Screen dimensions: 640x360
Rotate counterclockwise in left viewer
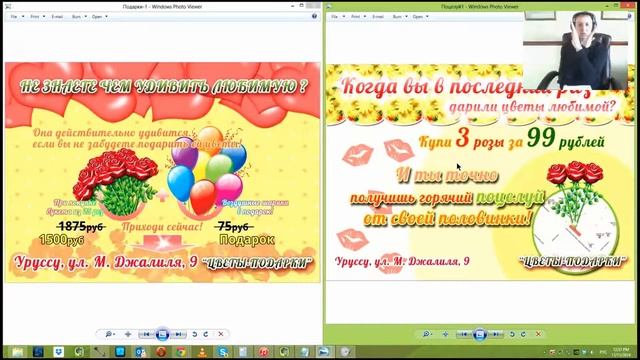pyautogui.click(x=195, y=334)
